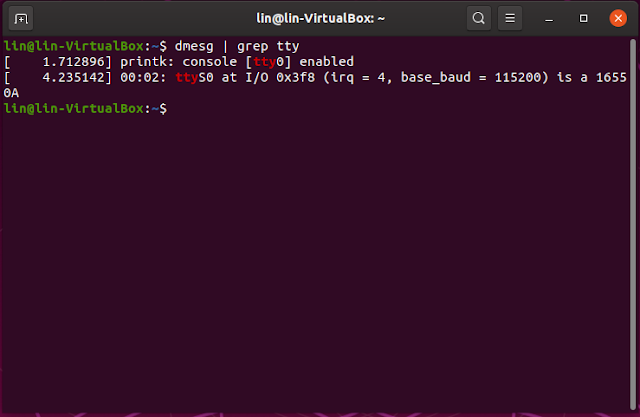Click the window title lin@lin-VirtualBox: ~
The width and height of the screenshot is (640, 417).
pyautogui.click(x=320, y=18)
